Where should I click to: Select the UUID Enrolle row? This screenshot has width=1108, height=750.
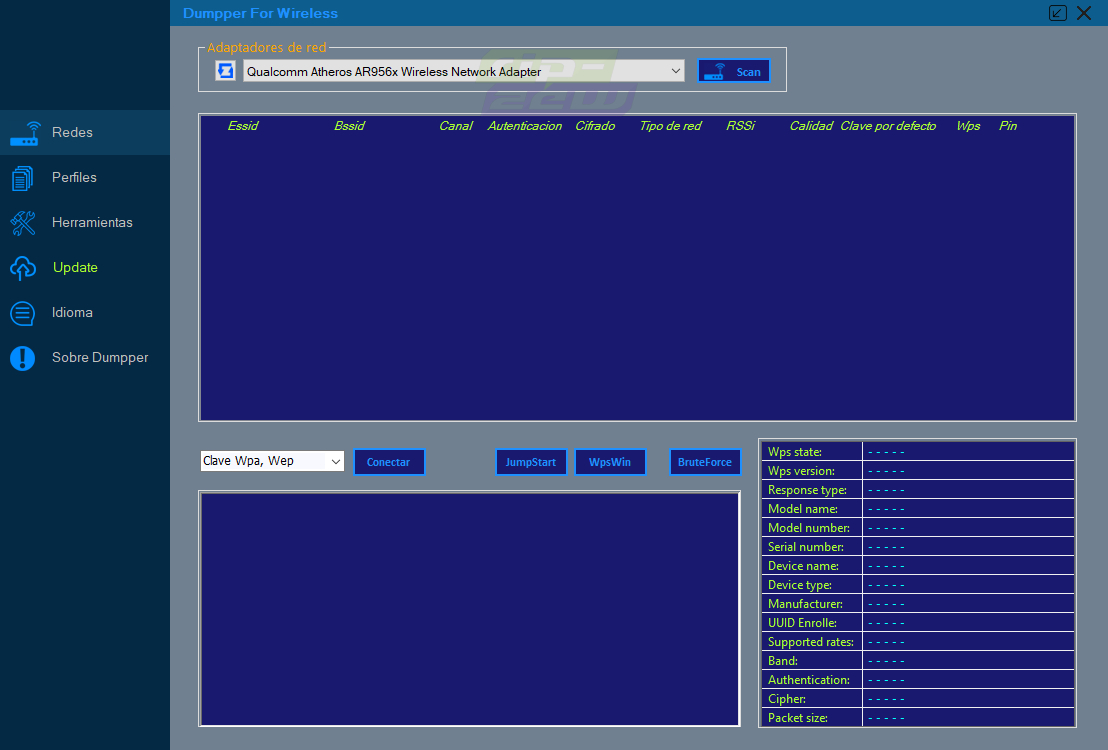(x=917, y=623)
